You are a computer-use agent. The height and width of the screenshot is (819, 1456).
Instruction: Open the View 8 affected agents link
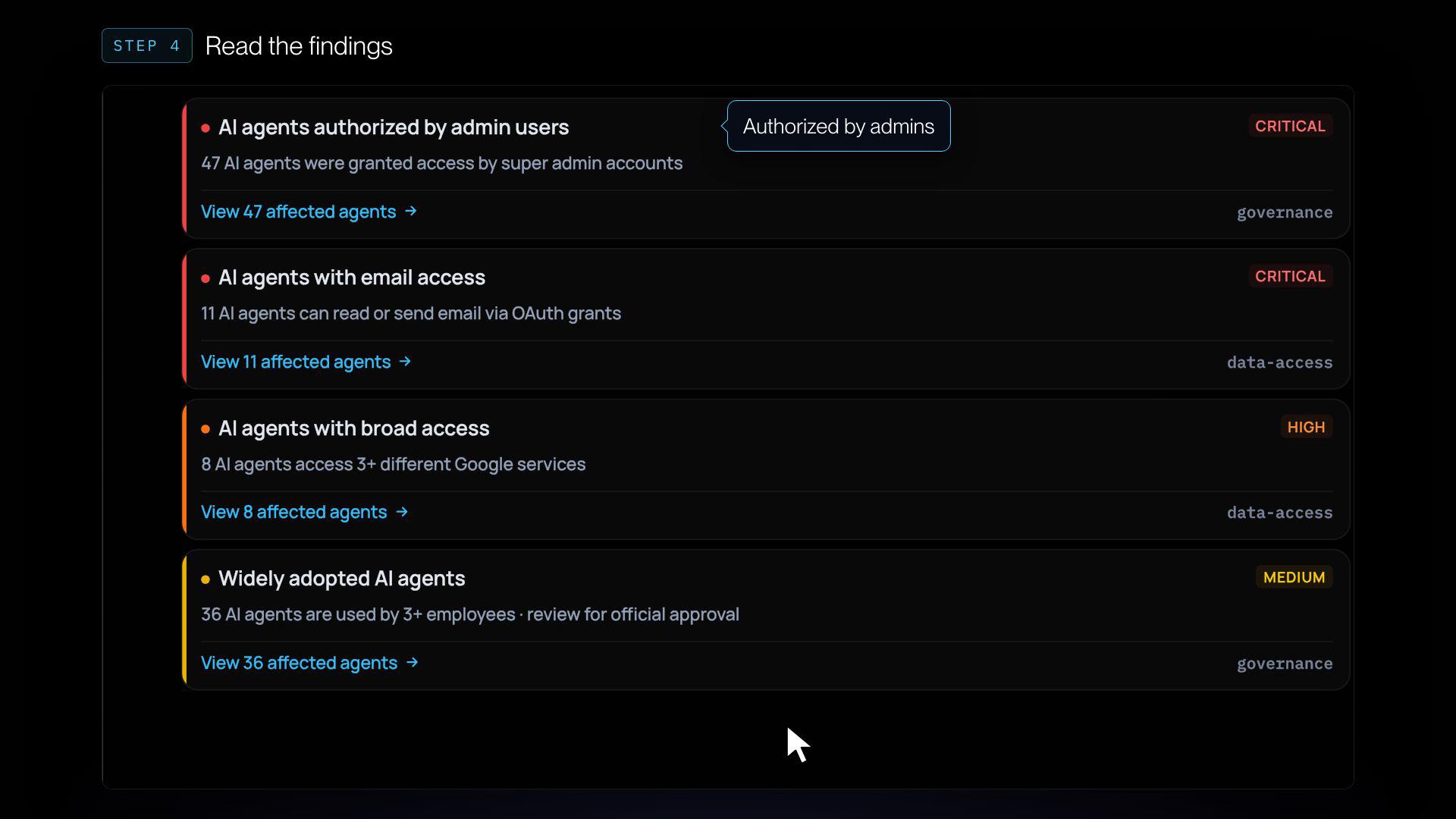[x=304, y=512]
